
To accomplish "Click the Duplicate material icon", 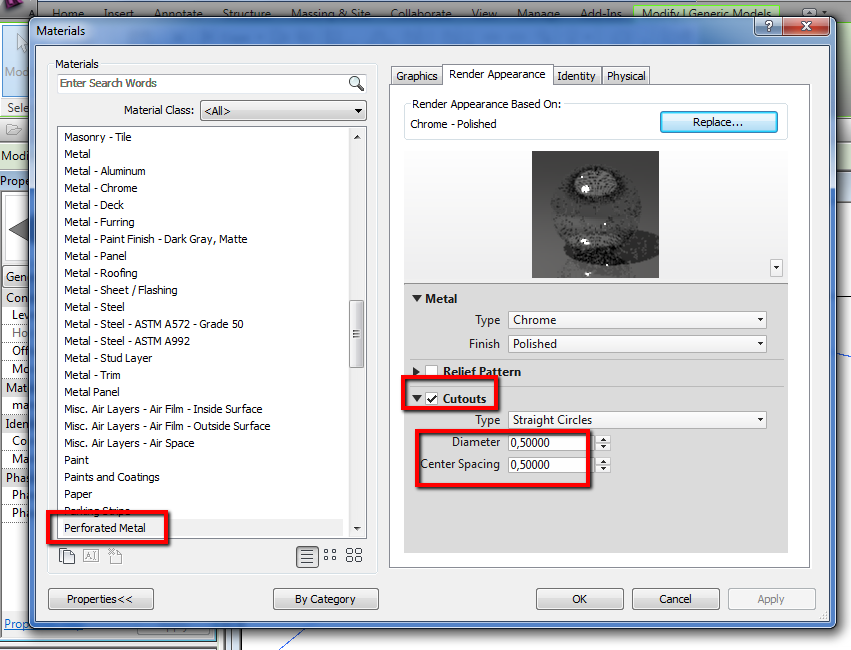I will (x=67, y=556).
